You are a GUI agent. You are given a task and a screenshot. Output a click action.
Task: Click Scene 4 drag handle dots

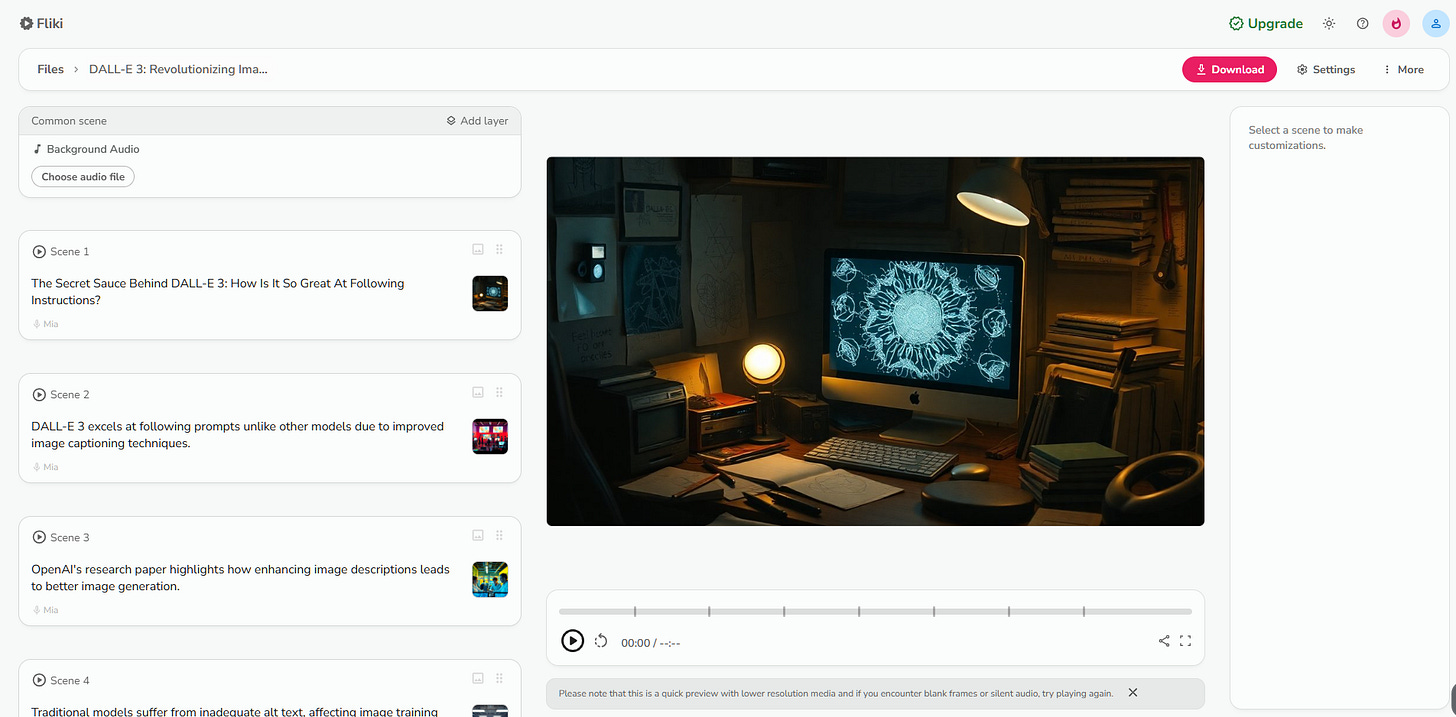(500, 679)
